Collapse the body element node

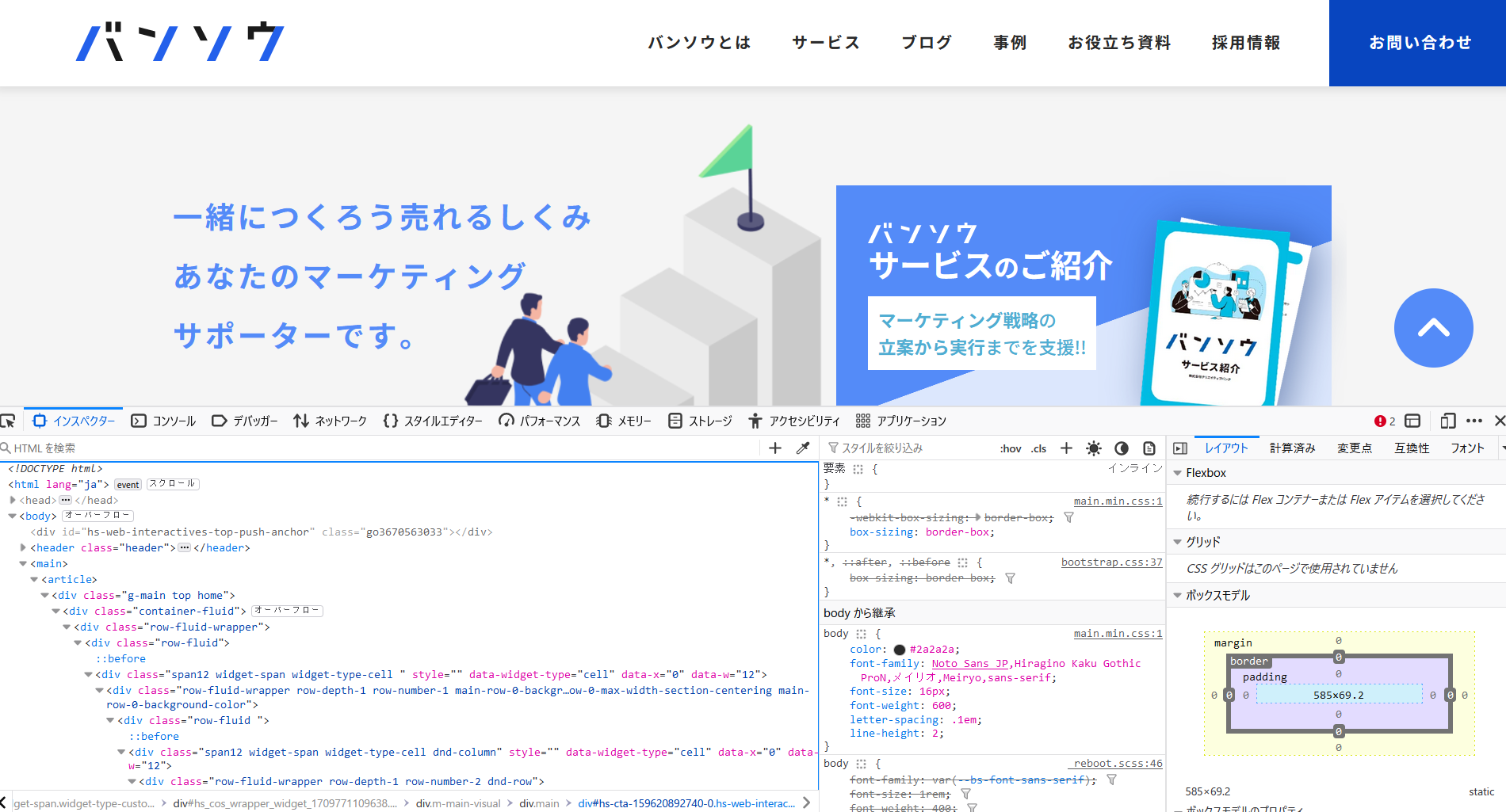click(13, 516)
